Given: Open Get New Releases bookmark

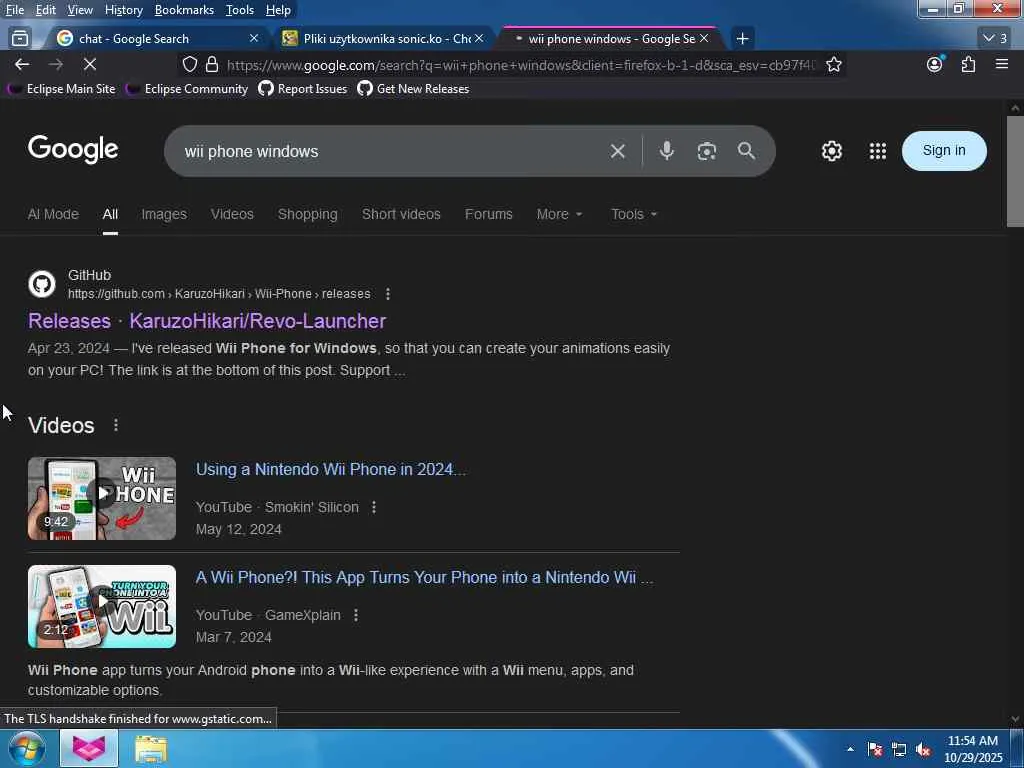Looking at the screenshot, I should [x=413, y=89].
